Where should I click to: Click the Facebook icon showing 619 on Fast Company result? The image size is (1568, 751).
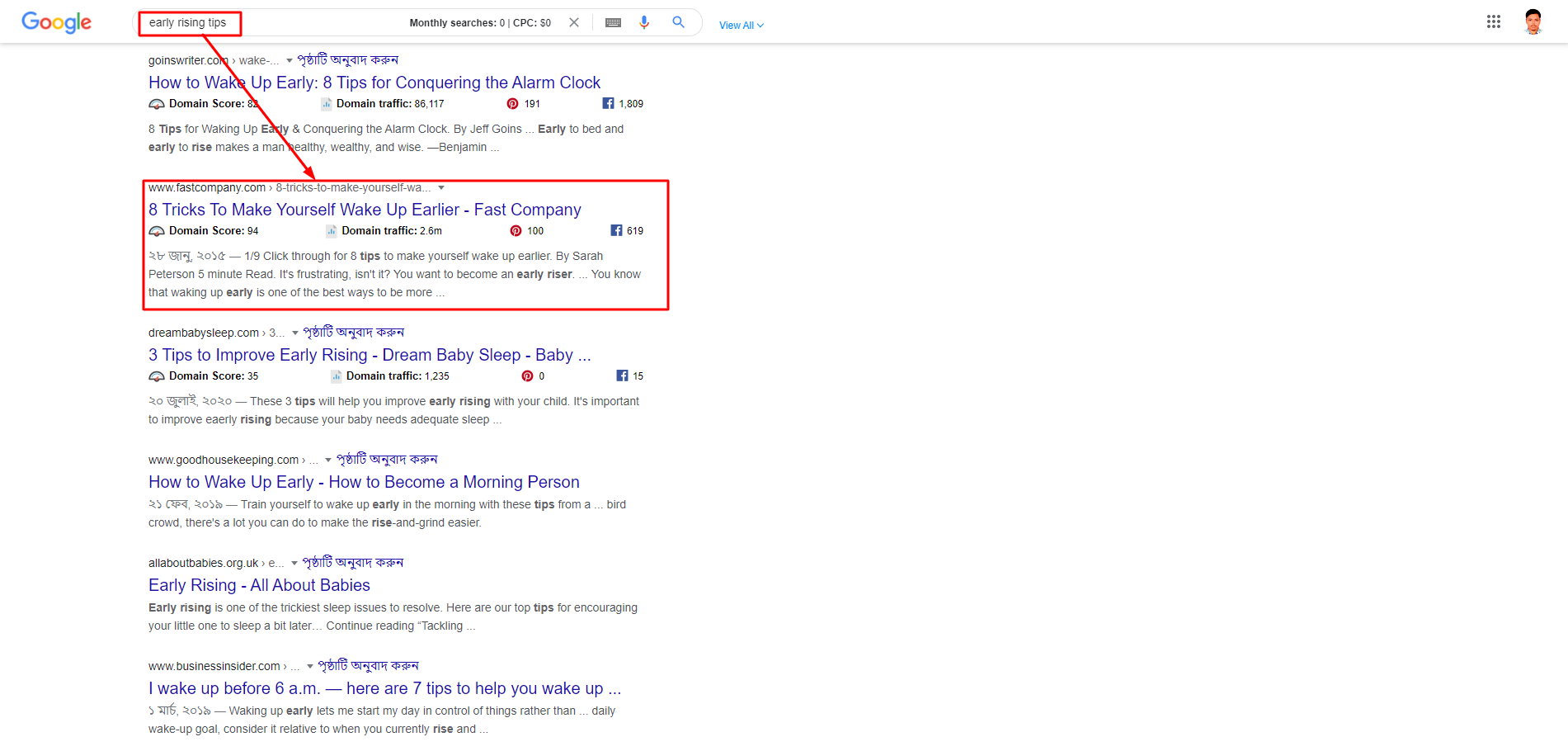click(x=616, y=230)
